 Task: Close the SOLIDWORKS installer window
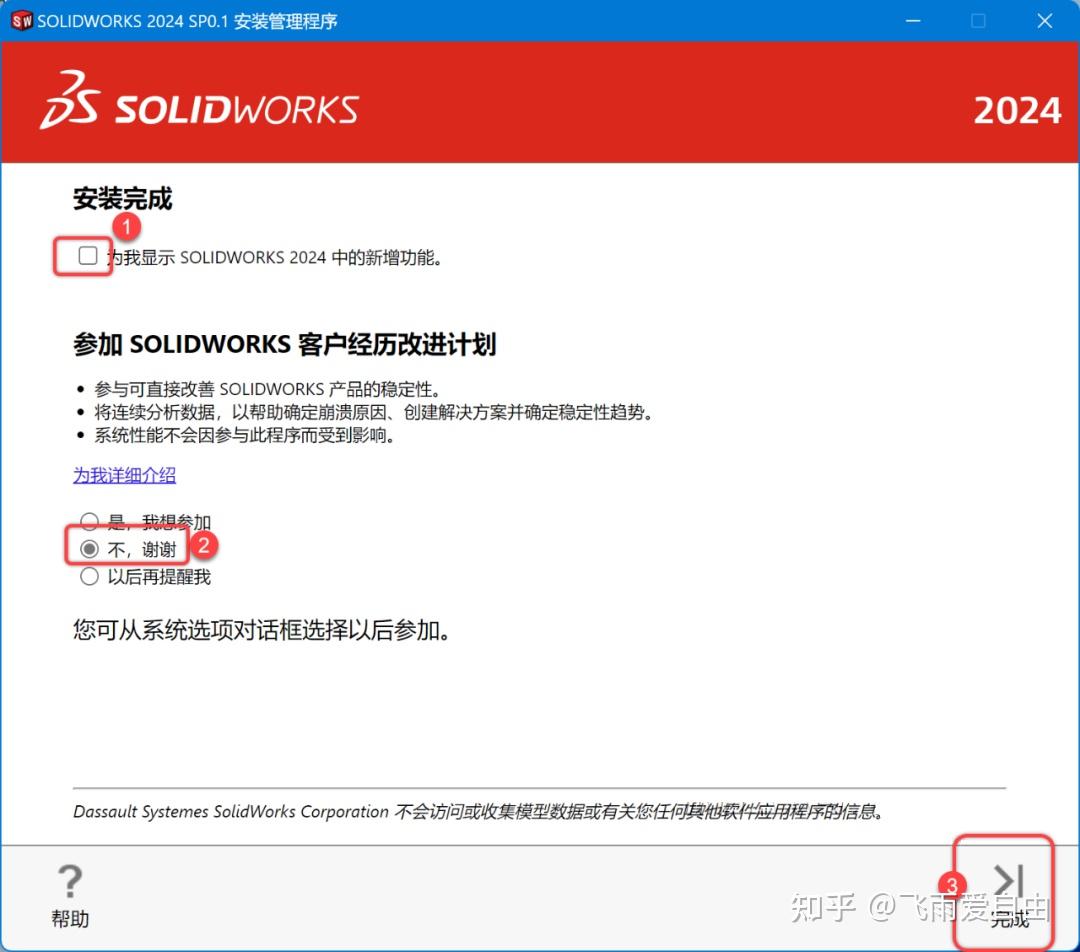(1045, 20)
